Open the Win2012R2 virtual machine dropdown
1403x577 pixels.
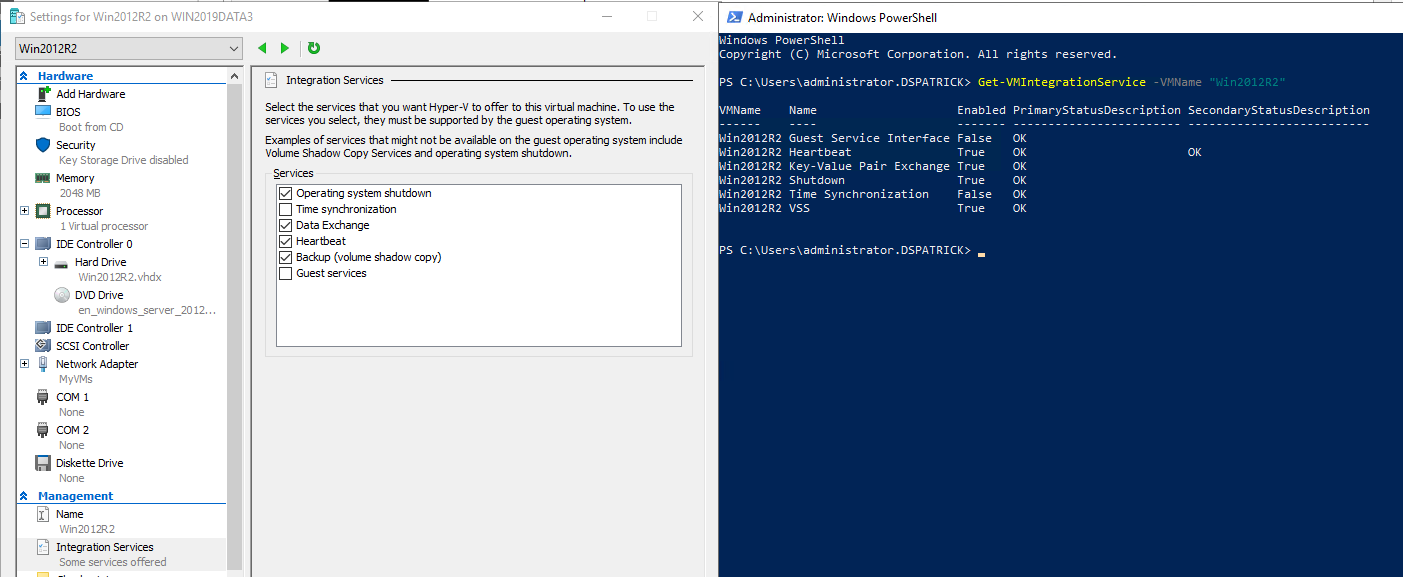coord(129,48)
